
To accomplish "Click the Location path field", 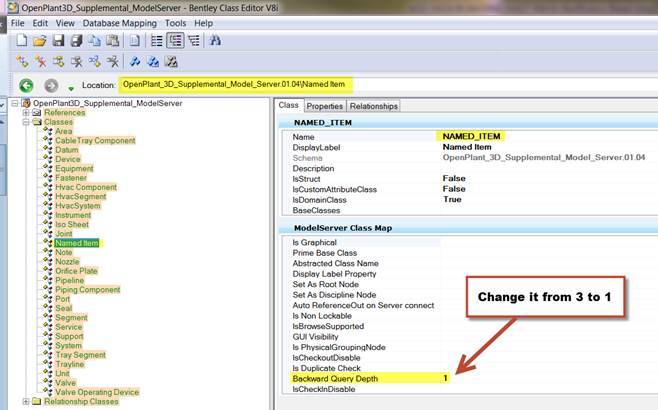I will (x=386, y=84).
